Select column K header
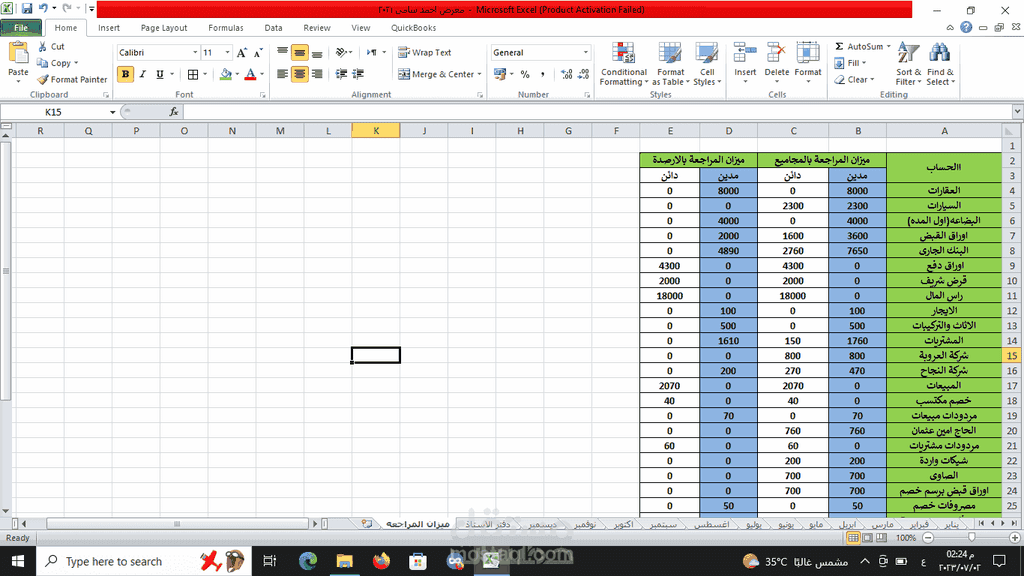Viewport: 1024px width, 576px height. tap(376, 131)
